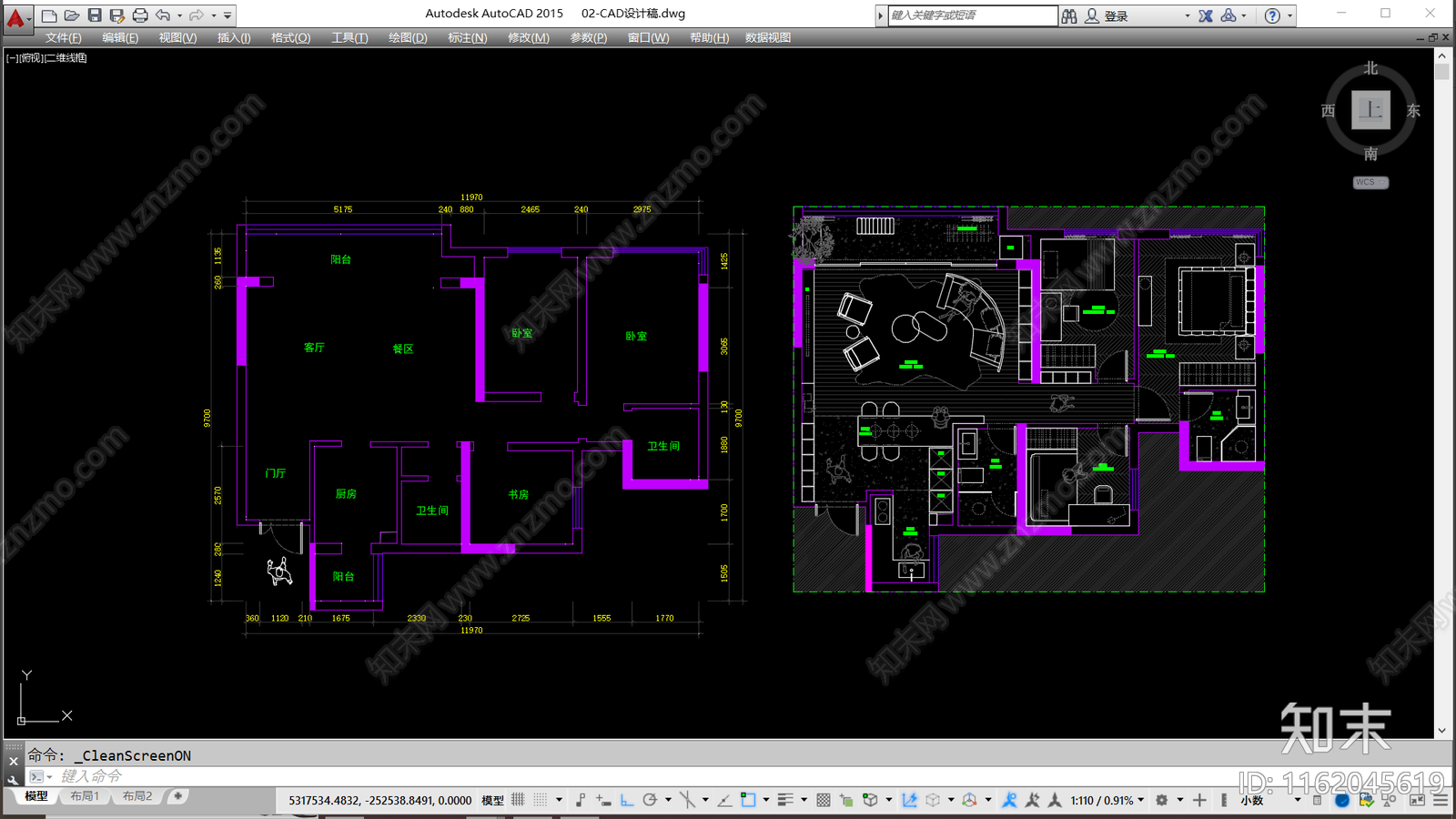The image size is (1456, 819).
Task: Open the 编辑(E) menu
Action: 120,37
